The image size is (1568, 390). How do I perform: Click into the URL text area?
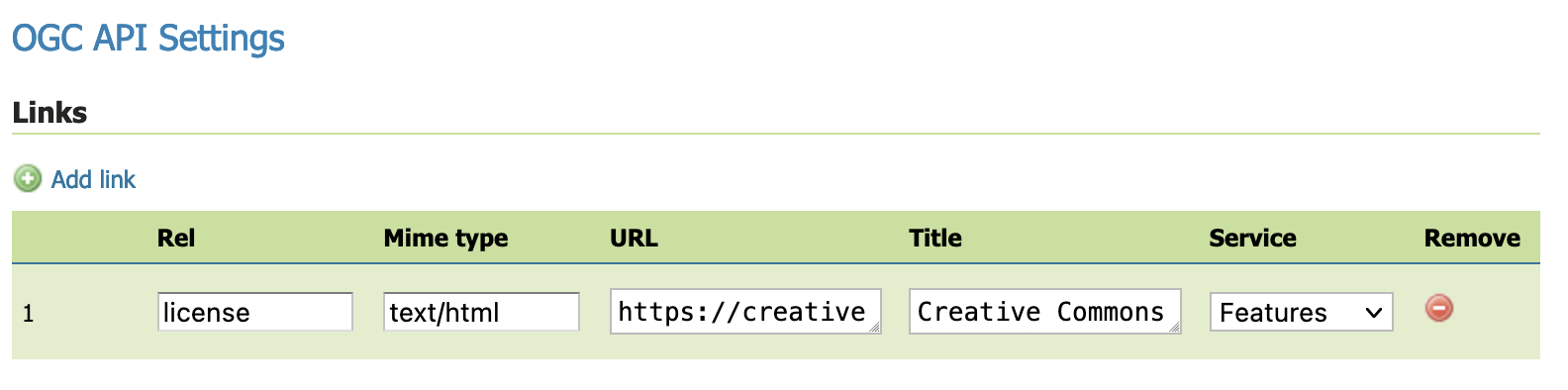click(x=745, y=311)
